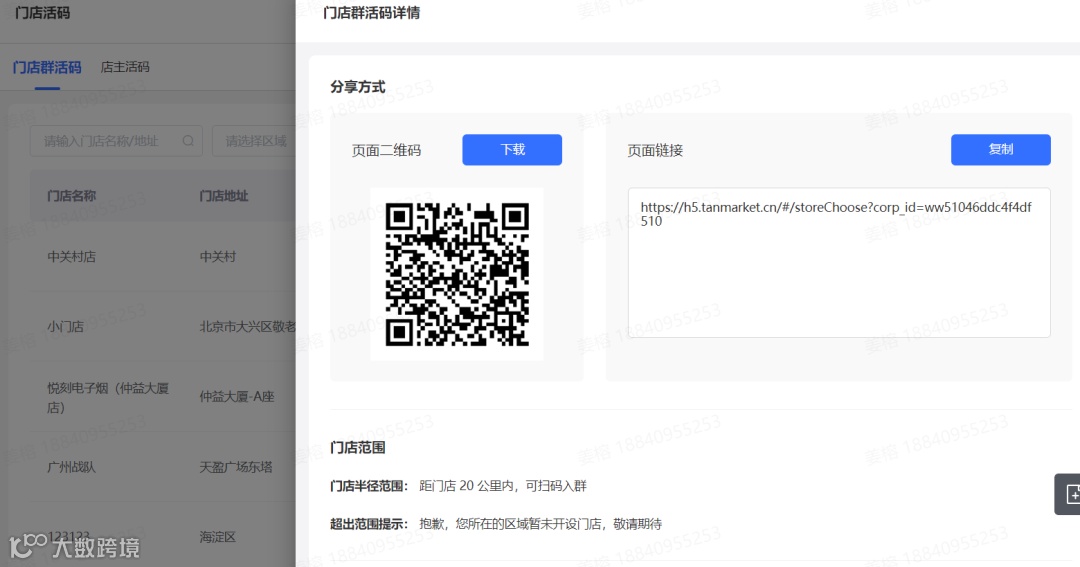Click the 门店名称 column header
This screenshot has height=567, width=1080.
click(x=72, y=196)
